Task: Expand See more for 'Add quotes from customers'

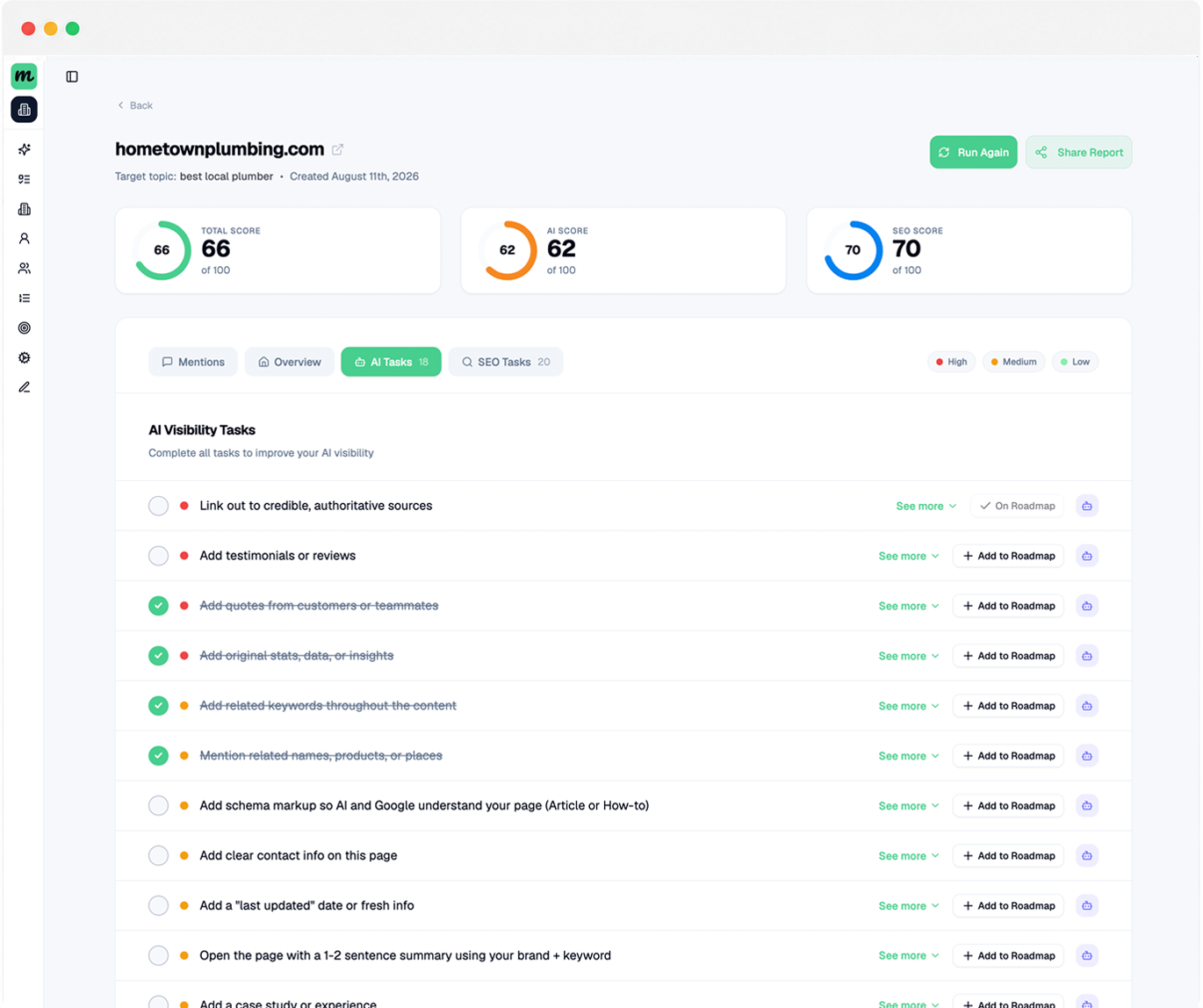Action: [909, 607]
